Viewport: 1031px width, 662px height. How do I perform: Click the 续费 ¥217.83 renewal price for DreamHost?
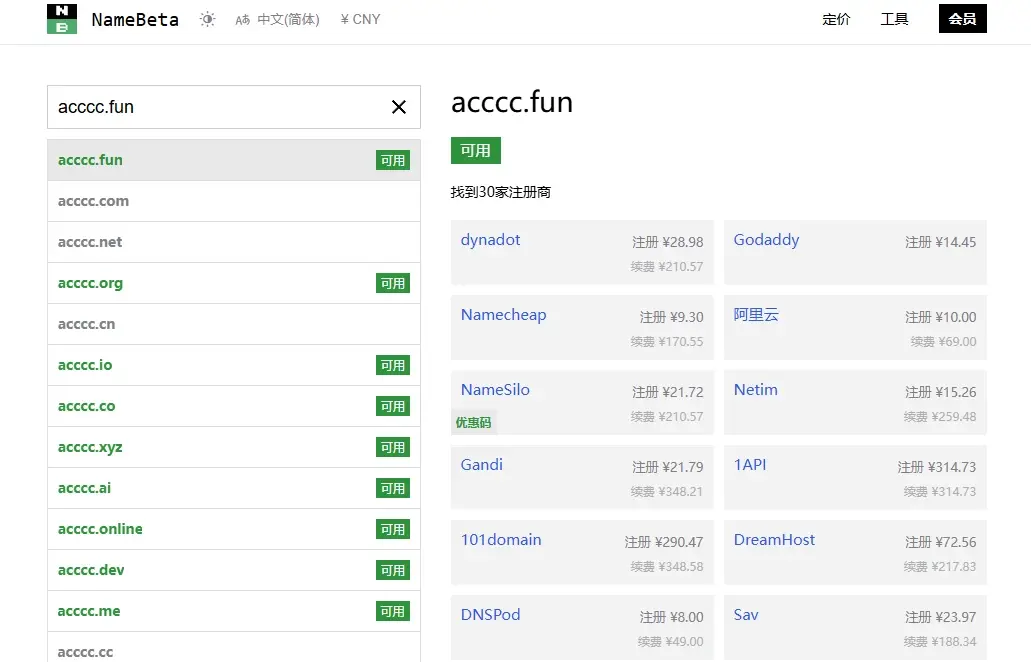(x=940, y=567)
